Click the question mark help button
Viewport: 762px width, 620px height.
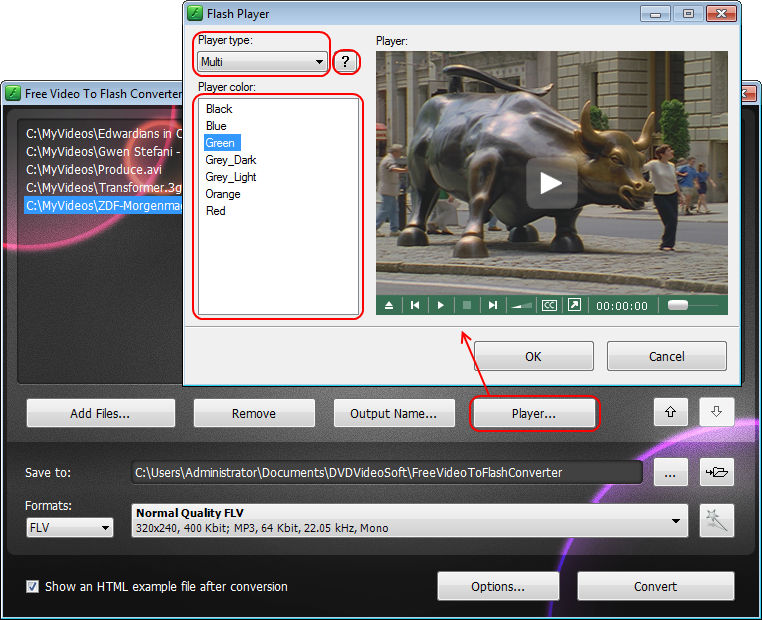click(x=346, y=62)
